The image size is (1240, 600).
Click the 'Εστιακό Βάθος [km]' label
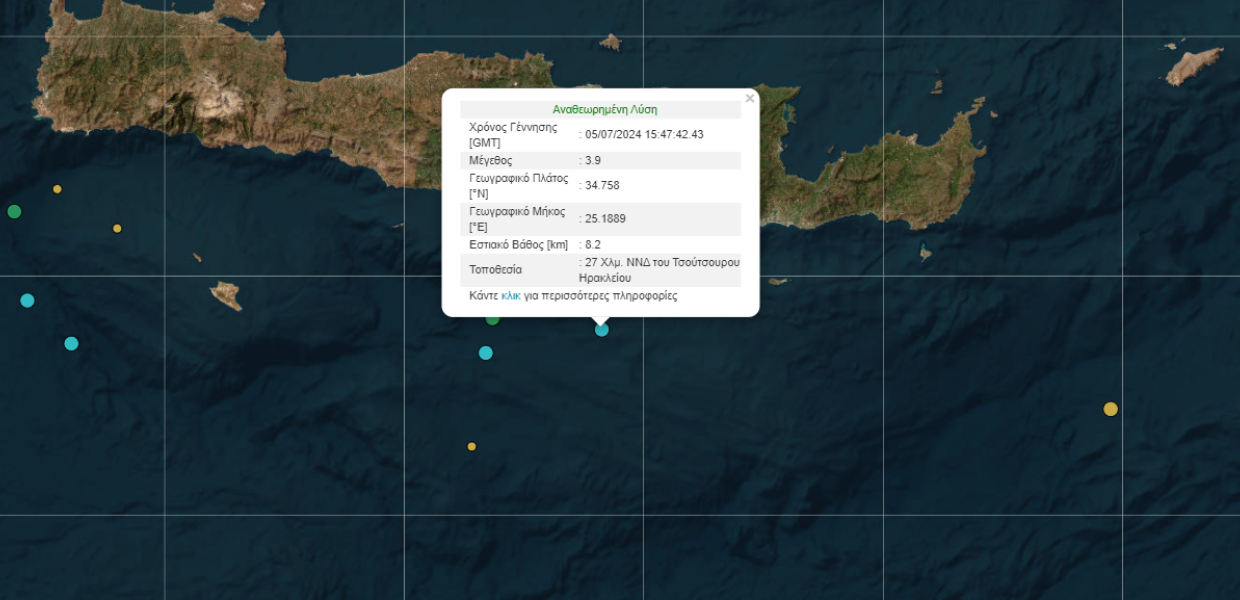pyautogui.click(x=518, y=244)
